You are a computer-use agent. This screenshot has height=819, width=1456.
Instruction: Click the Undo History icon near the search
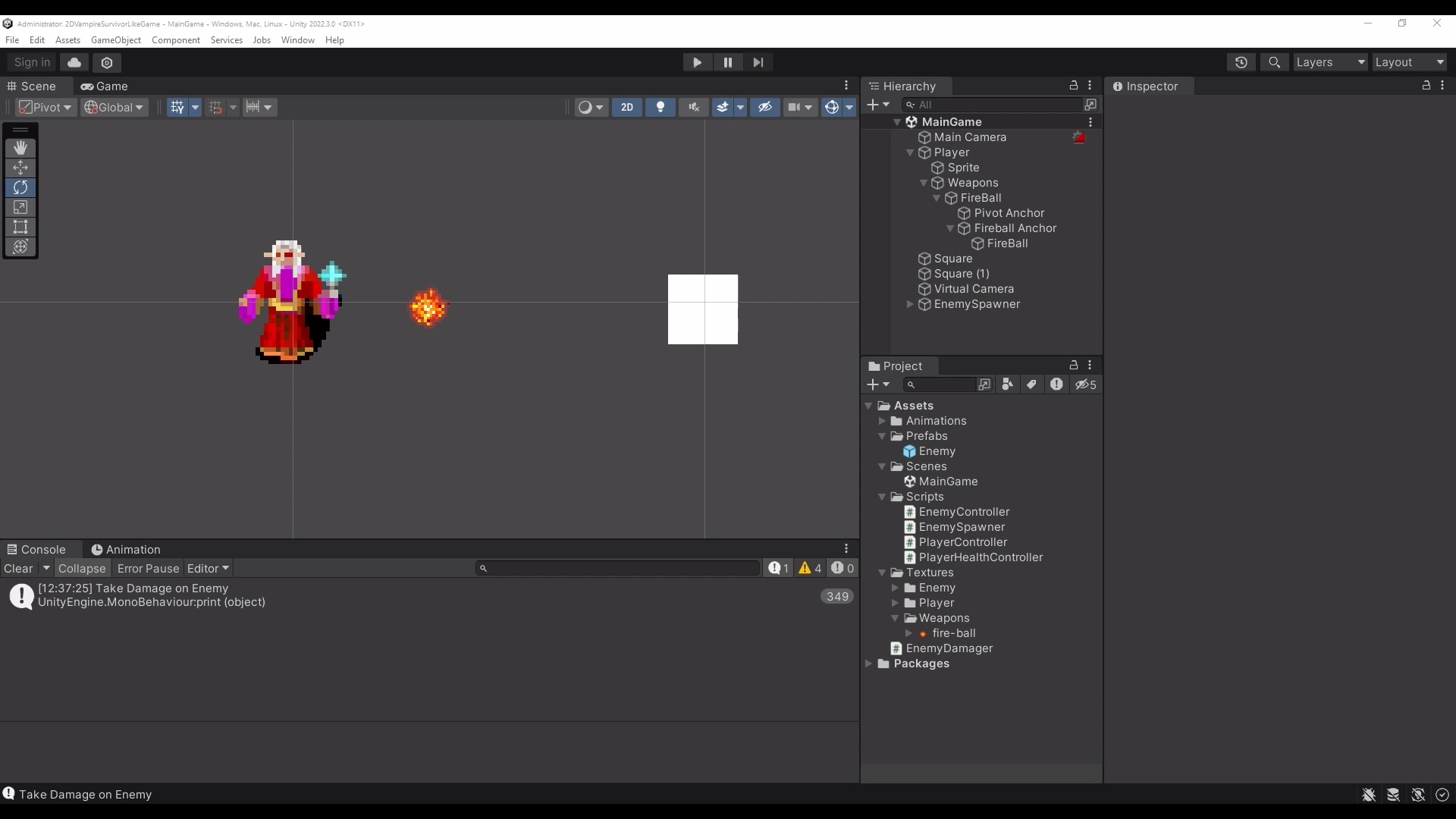(1241, 62)
